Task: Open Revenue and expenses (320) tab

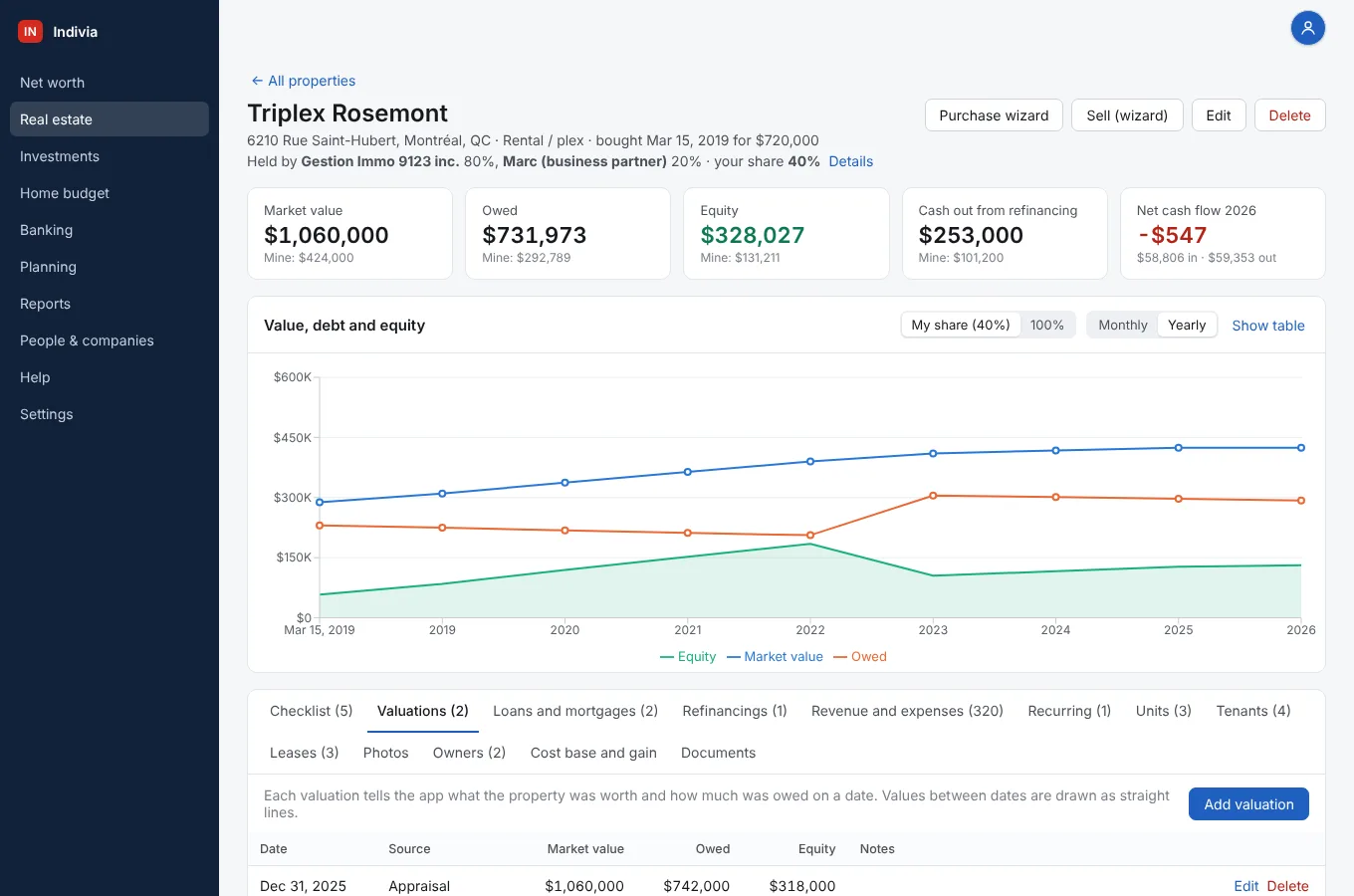Action: click(907, 711)
